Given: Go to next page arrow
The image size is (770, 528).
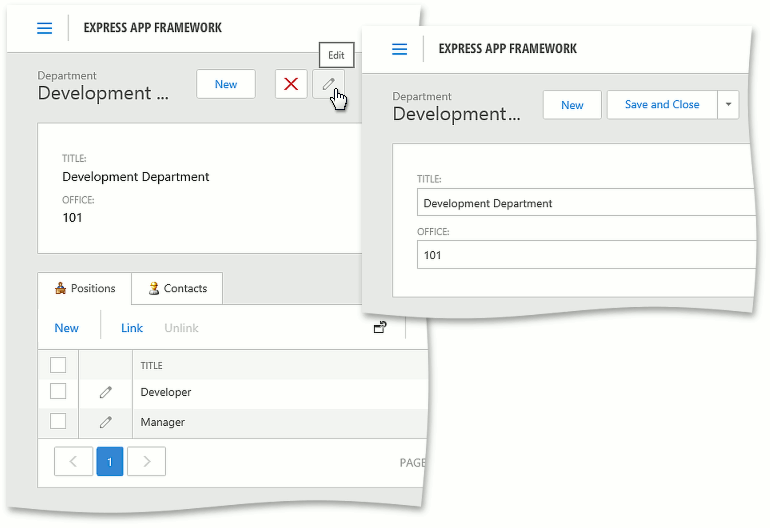Looking at the screenshot, I should click(147, 461).
